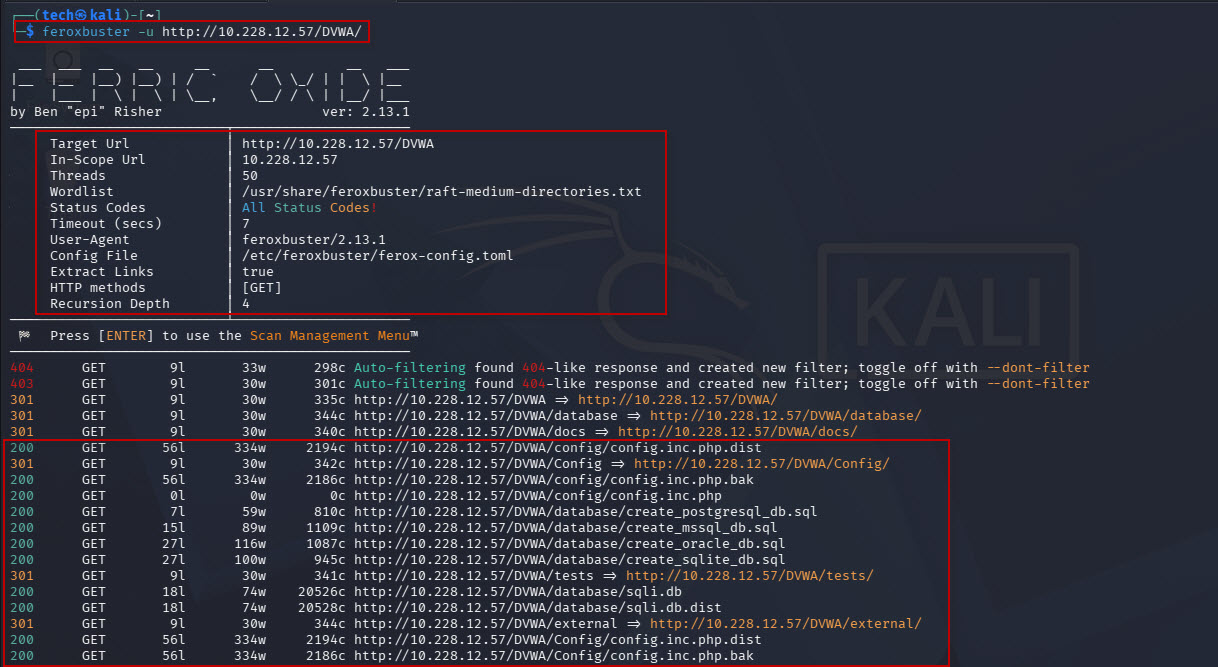Viewport: 1218px width, 667px height.
Task: Click the [ENTER] key hint text
Action: 126,336
